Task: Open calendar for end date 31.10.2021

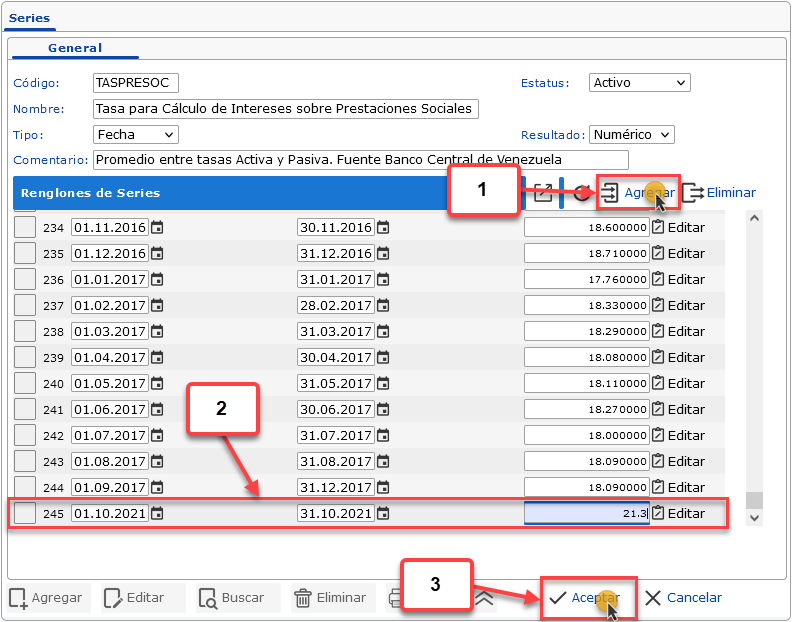Action: 383,514
